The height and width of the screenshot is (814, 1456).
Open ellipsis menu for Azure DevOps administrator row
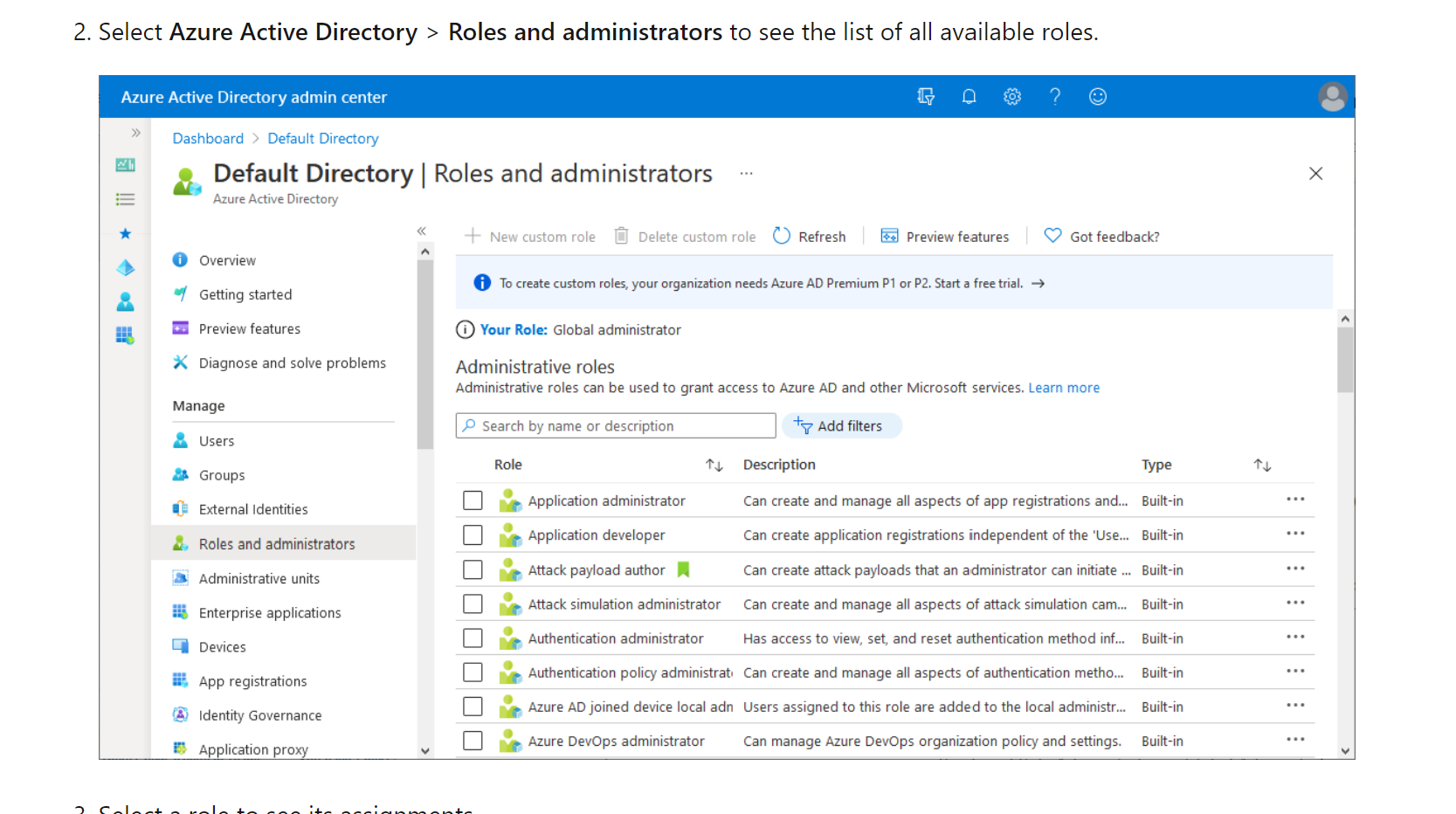coord(1295,740)
